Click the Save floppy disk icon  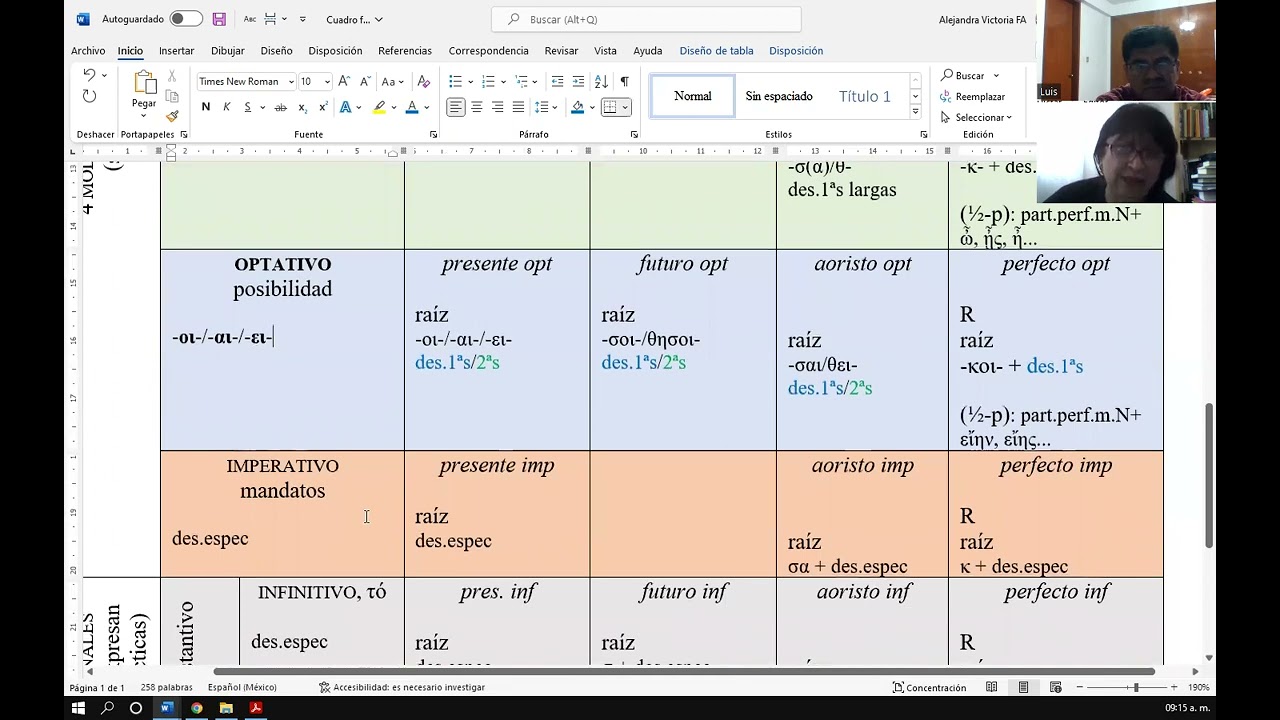coord(219,19)
